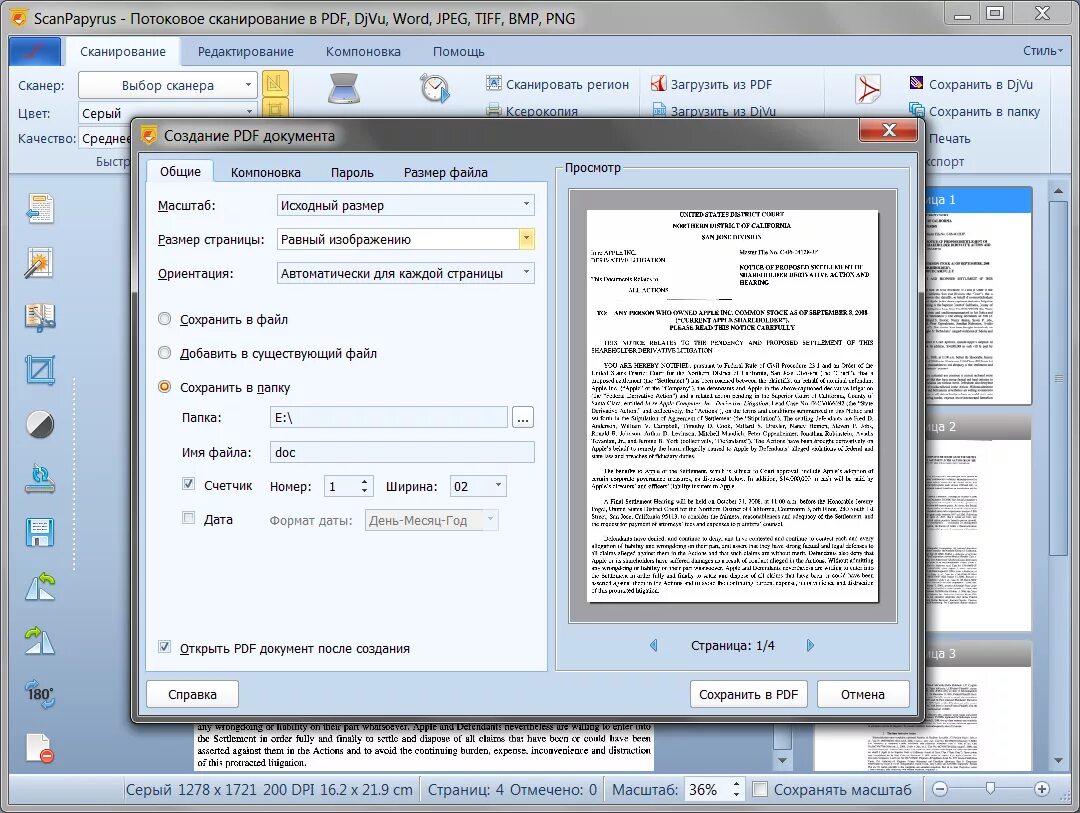Screen dimensions: 1080x813
Task: Click the timer clock scan icon
Action: point(435,88)
